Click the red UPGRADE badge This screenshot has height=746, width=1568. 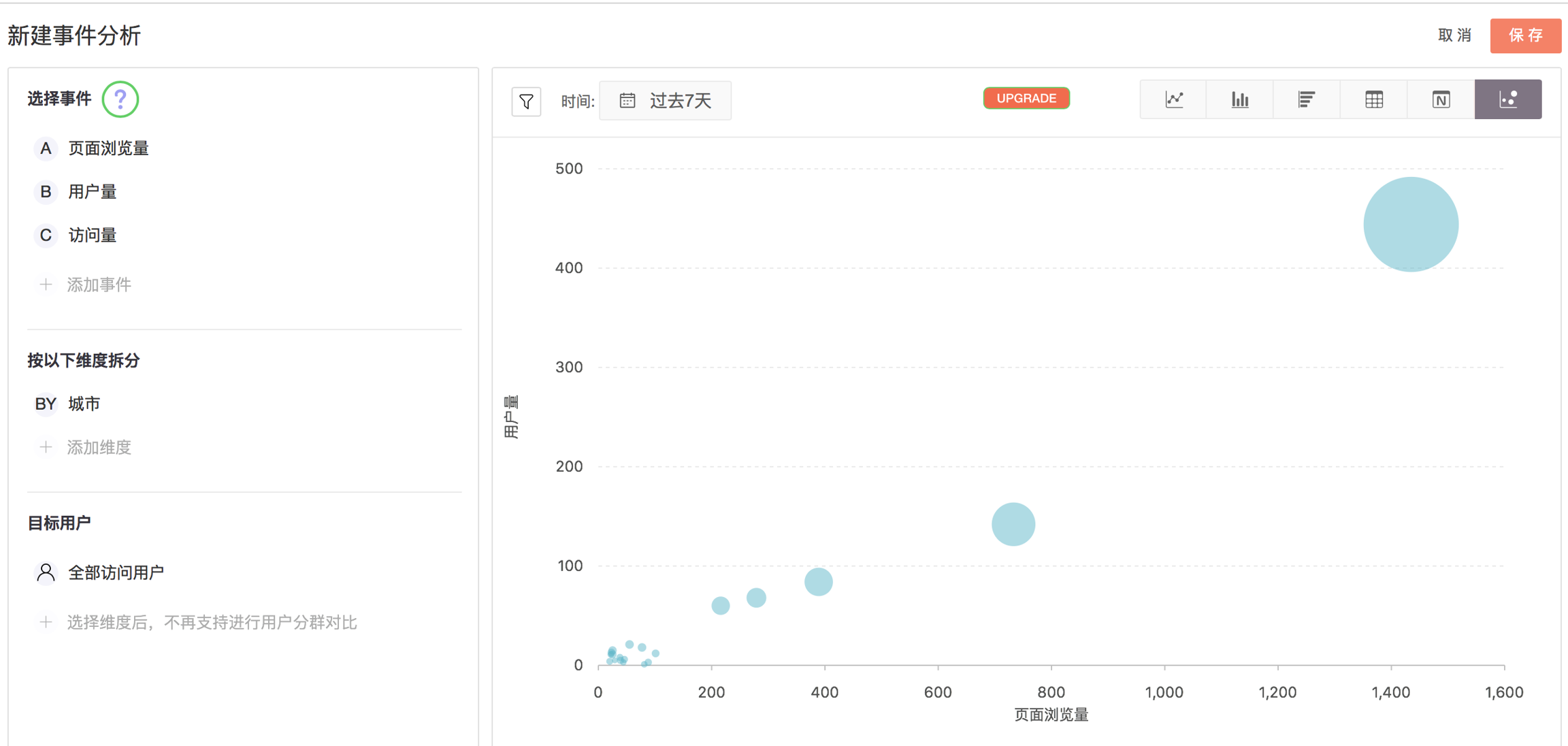(1026, 99)
